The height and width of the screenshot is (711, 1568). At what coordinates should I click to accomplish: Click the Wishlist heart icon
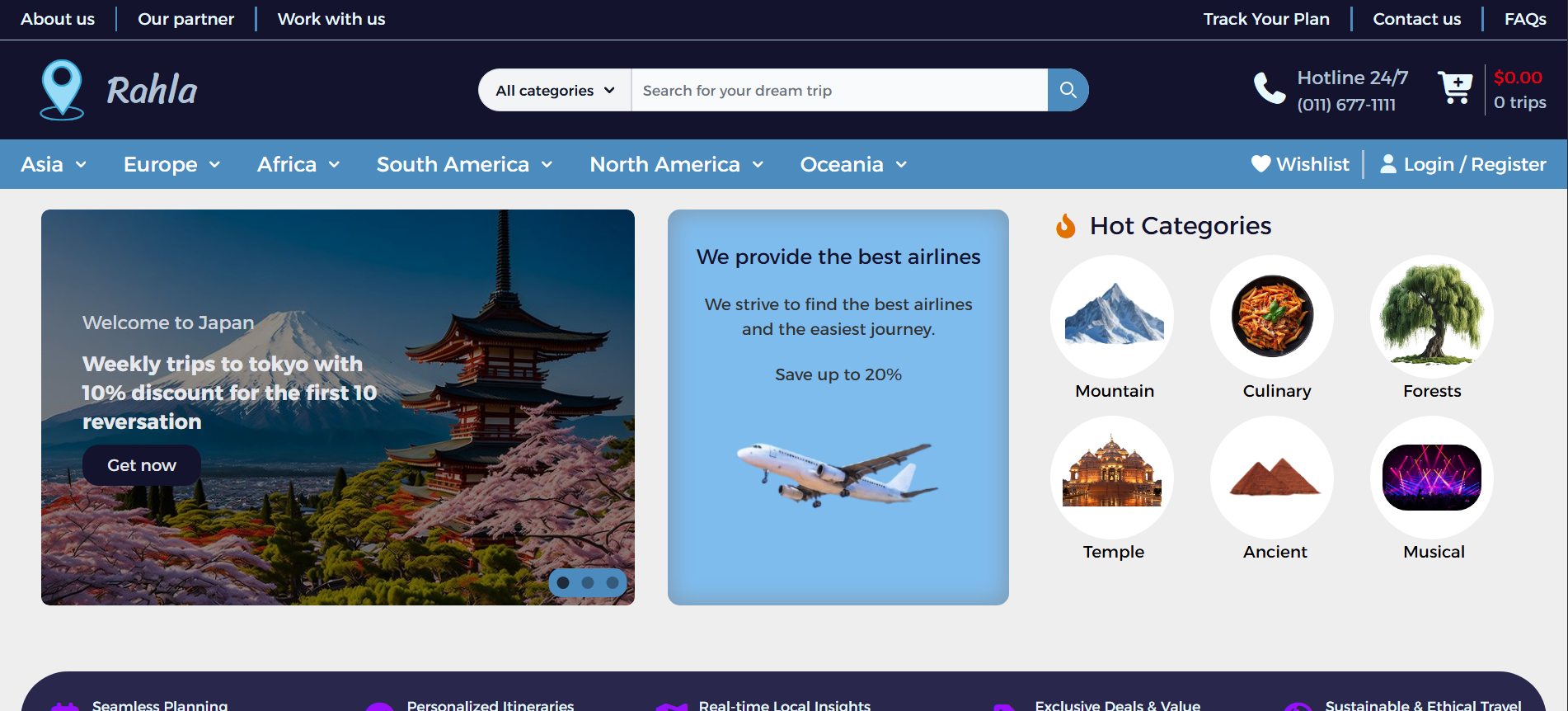point(1261,164)
